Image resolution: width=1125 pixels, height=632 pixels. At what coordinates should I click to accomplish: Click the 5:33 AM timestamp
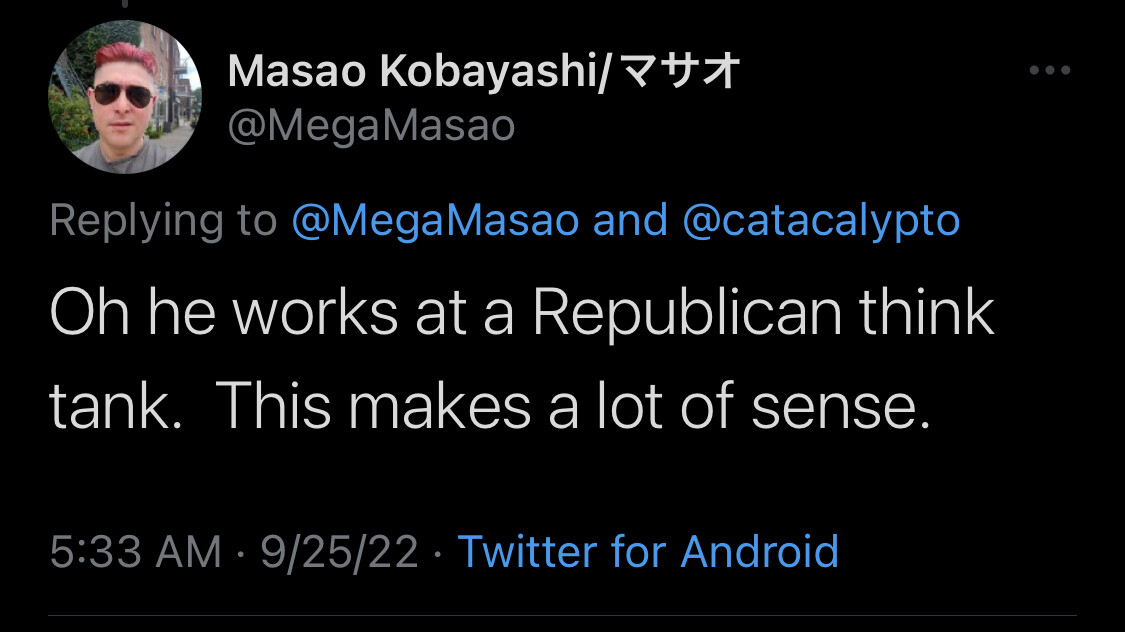(135, 551)
